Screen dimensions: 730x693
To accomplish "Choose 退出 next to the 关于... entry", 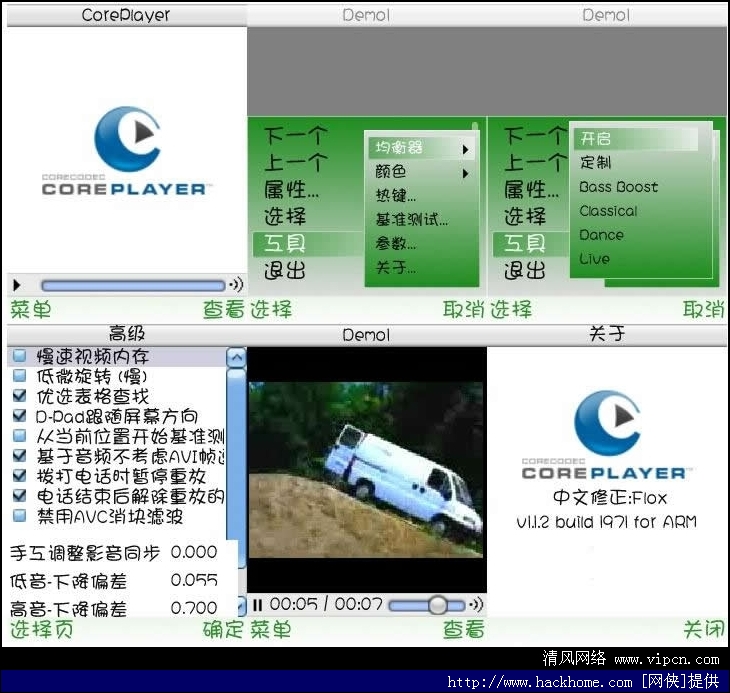I will (x=285, y=270).
